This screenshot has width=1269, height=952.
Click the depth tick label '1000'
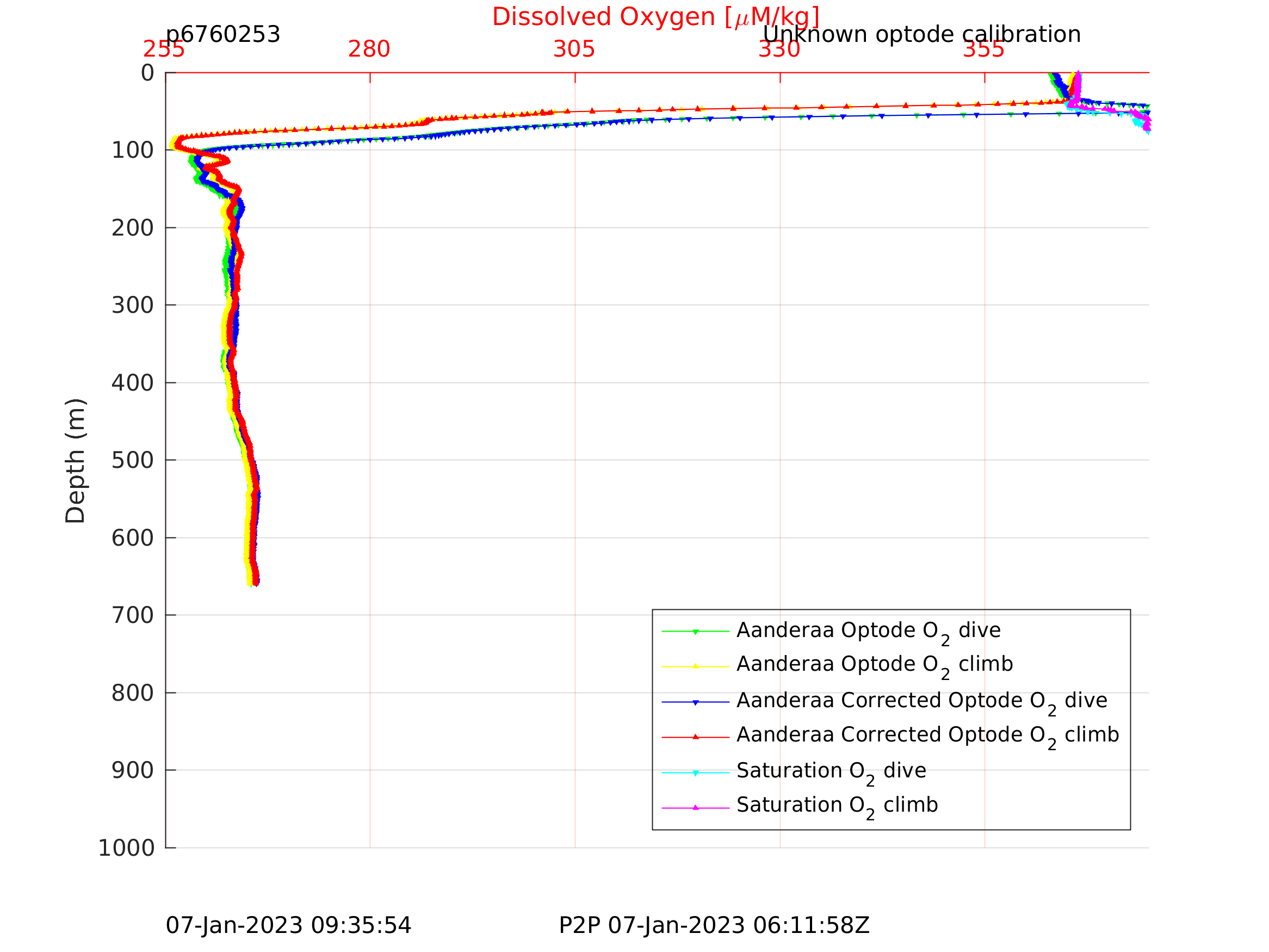click(x=126, y=848)
